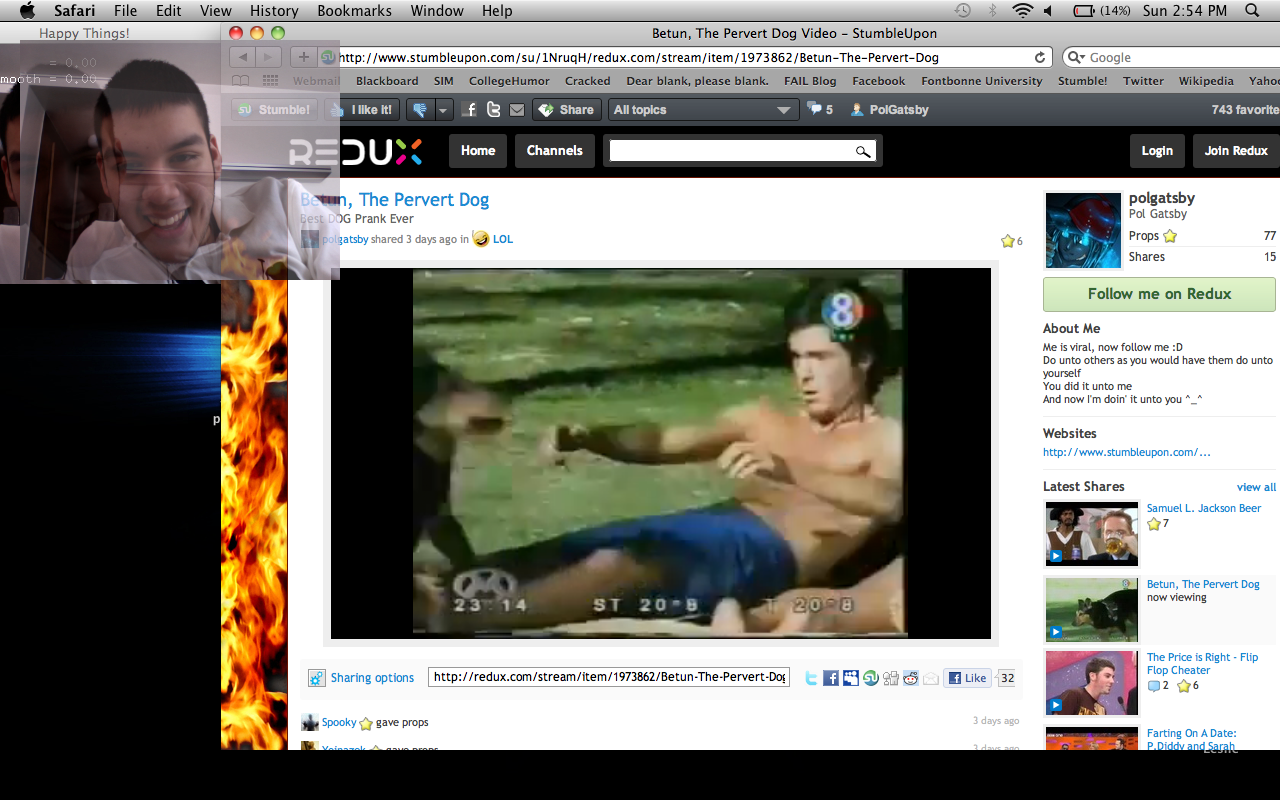Share page via toolbar Facebook icon
This screenshot has height=800, width=1280.
click(x=470, y=110)
